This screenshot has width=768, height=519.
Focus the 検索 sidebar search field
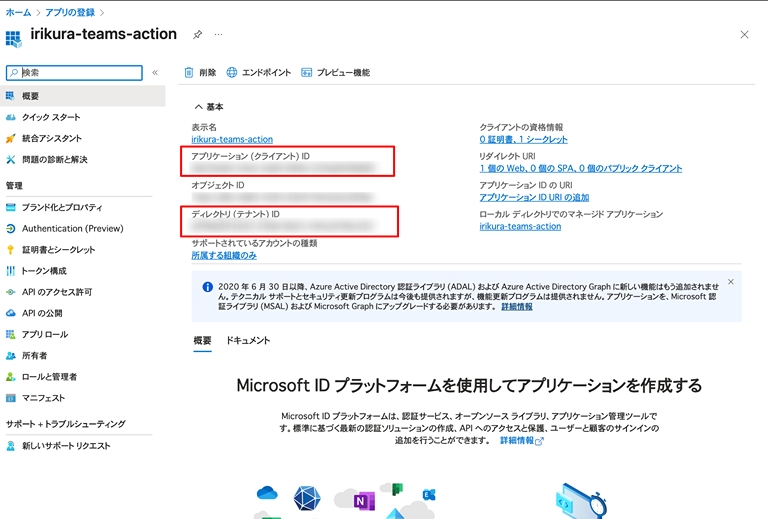coord(74,72)
